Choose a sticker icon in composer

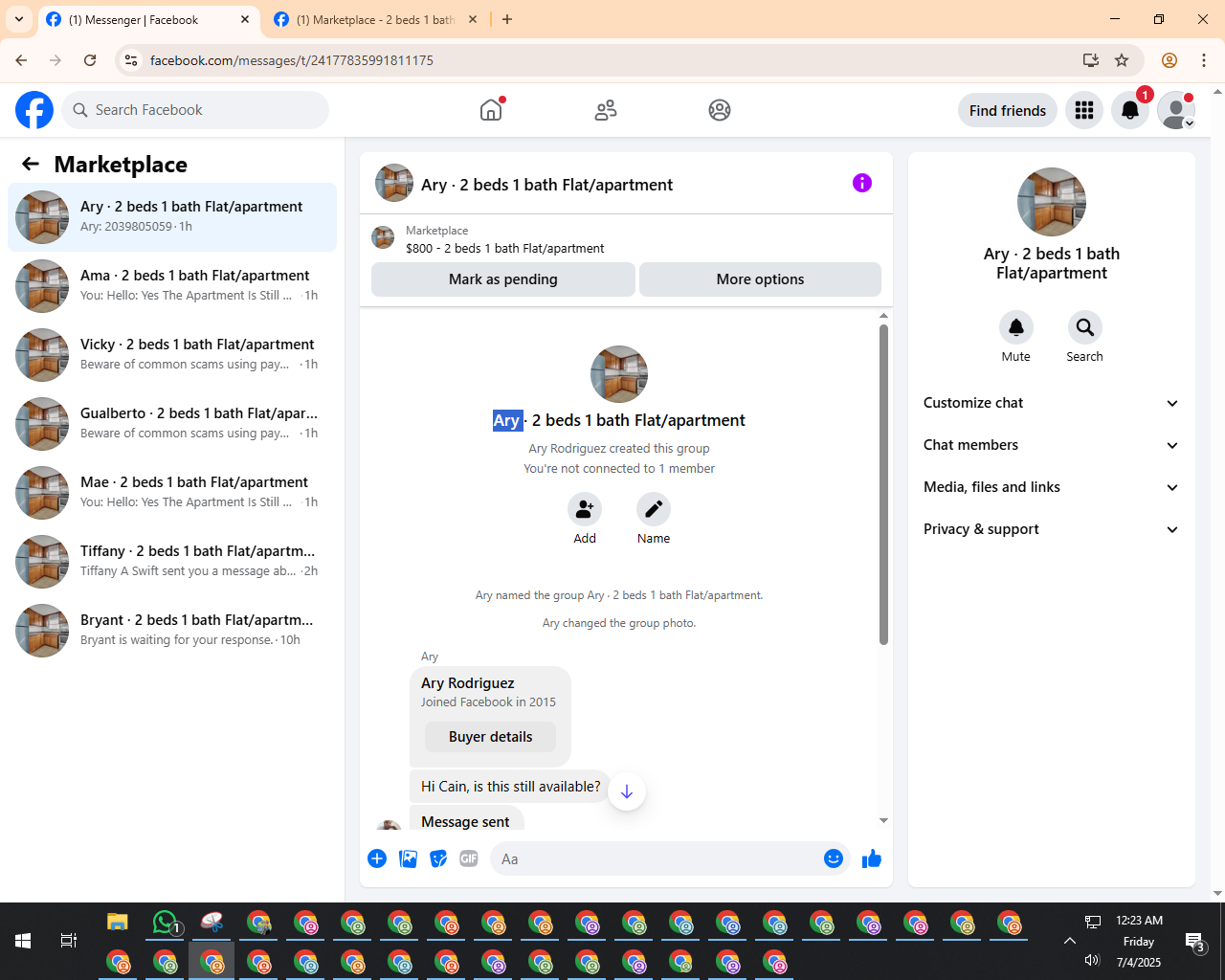click(438, 858)
